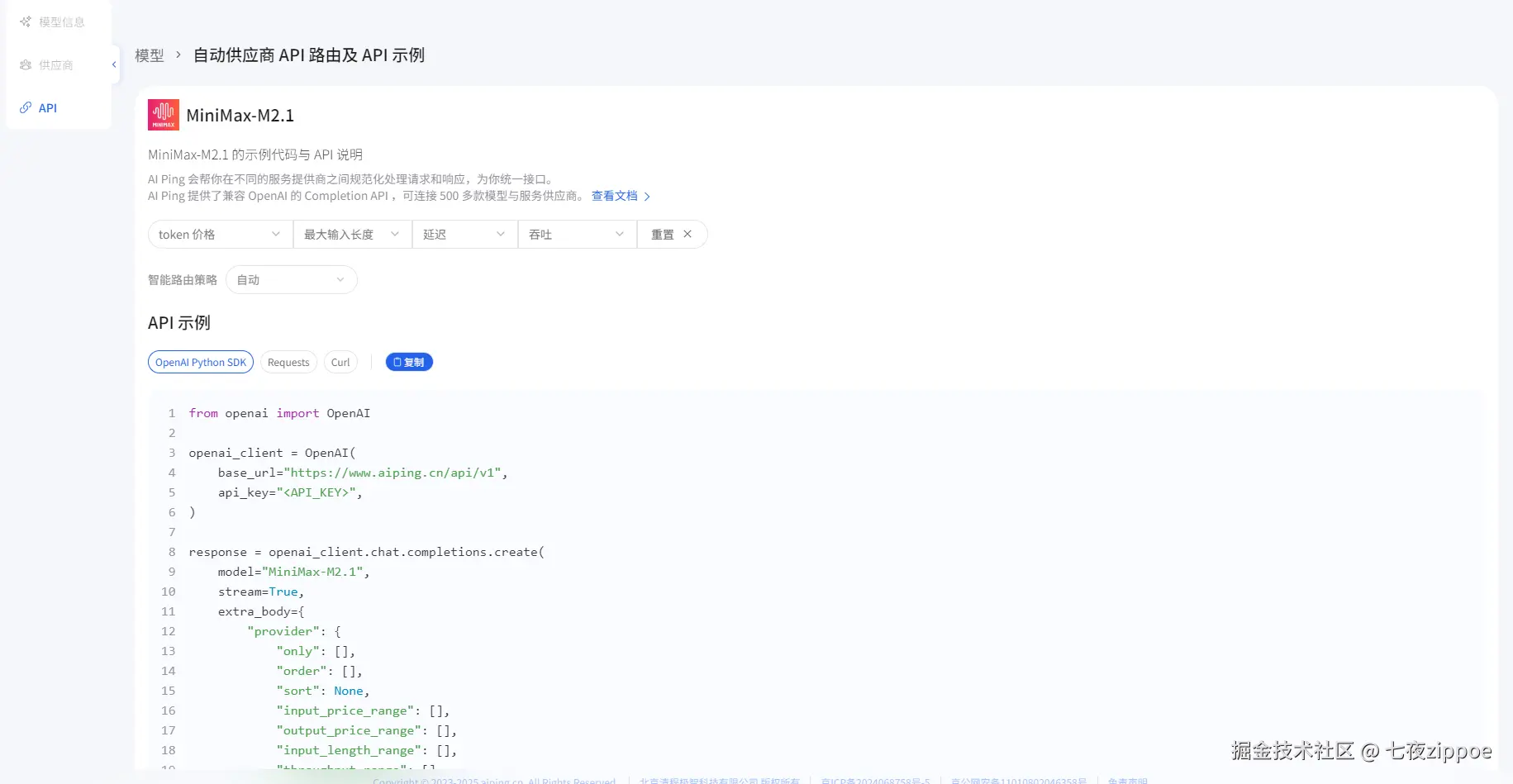The width and height of the screenshot is (1513, 784).
Task: Click the stream=True code line
Action: [261, 592]
